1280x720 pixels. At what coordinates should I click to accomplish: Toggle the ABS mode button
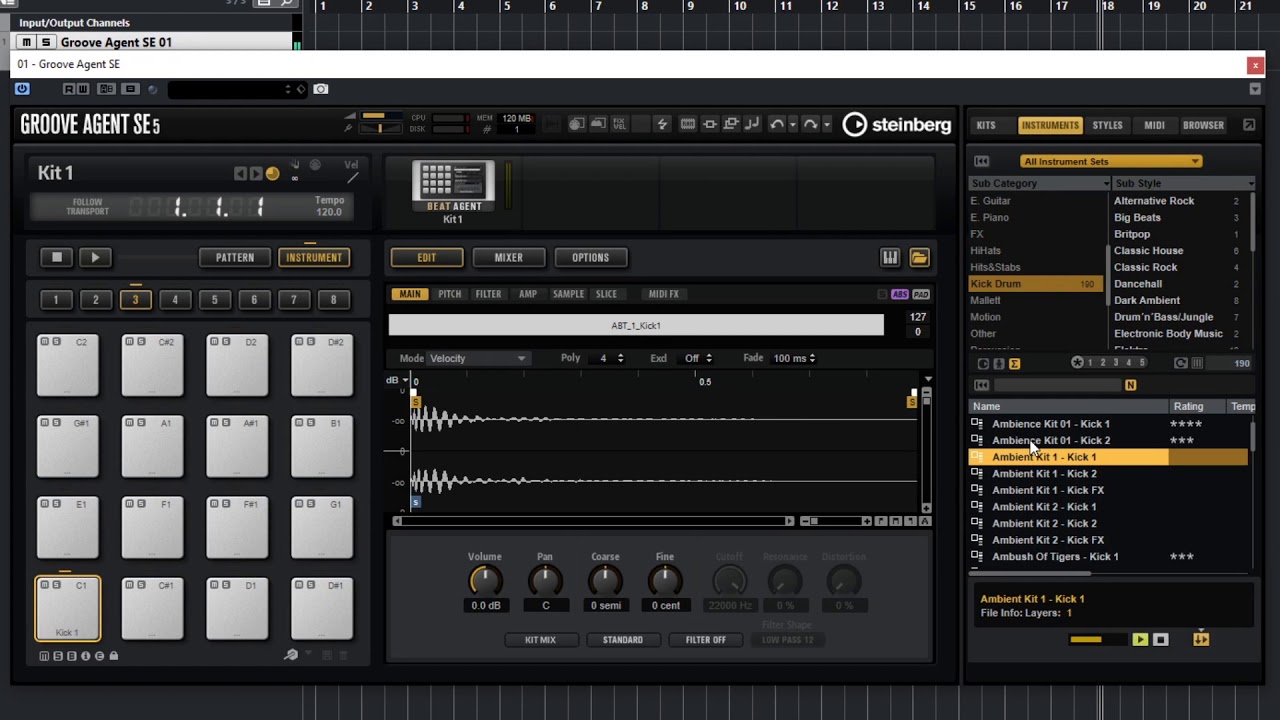(900, 294)
